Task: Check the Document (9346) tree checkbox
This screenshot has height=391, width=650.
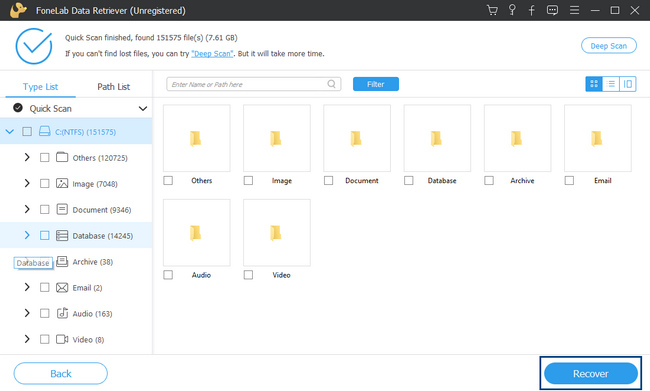Action: (44, 209)
